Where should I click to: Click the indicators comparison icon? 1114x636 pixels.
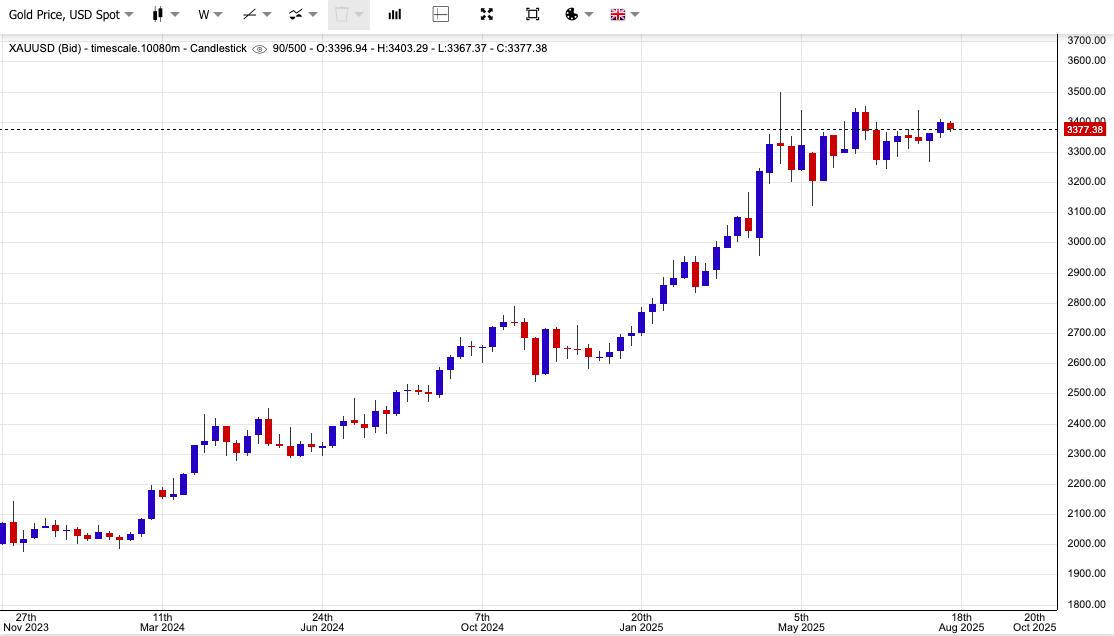[296, 14]
